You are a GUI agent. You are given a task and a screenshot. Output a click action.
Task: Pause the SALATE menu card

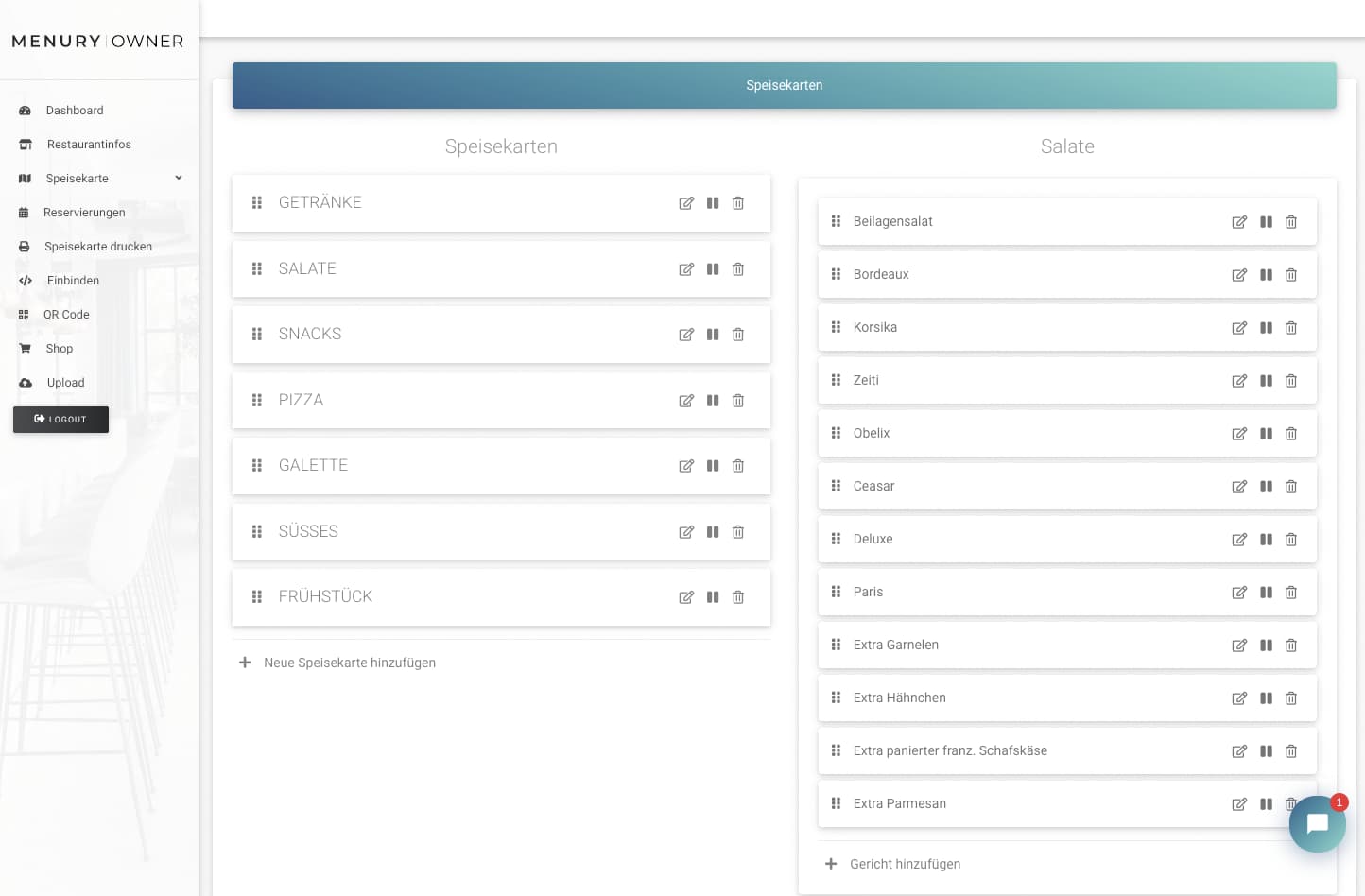[713, 269]
